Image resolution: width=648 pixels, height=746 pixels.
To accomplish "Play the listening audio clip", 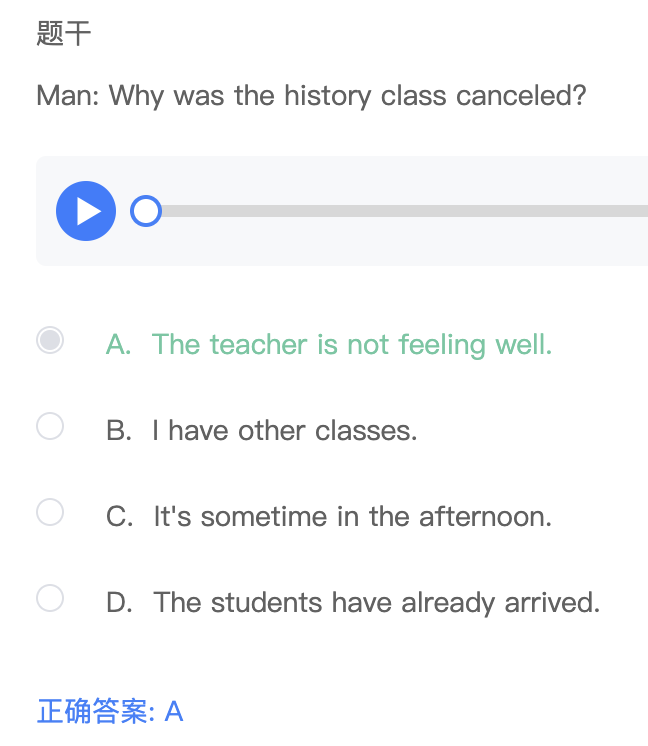I will (86, 211).
